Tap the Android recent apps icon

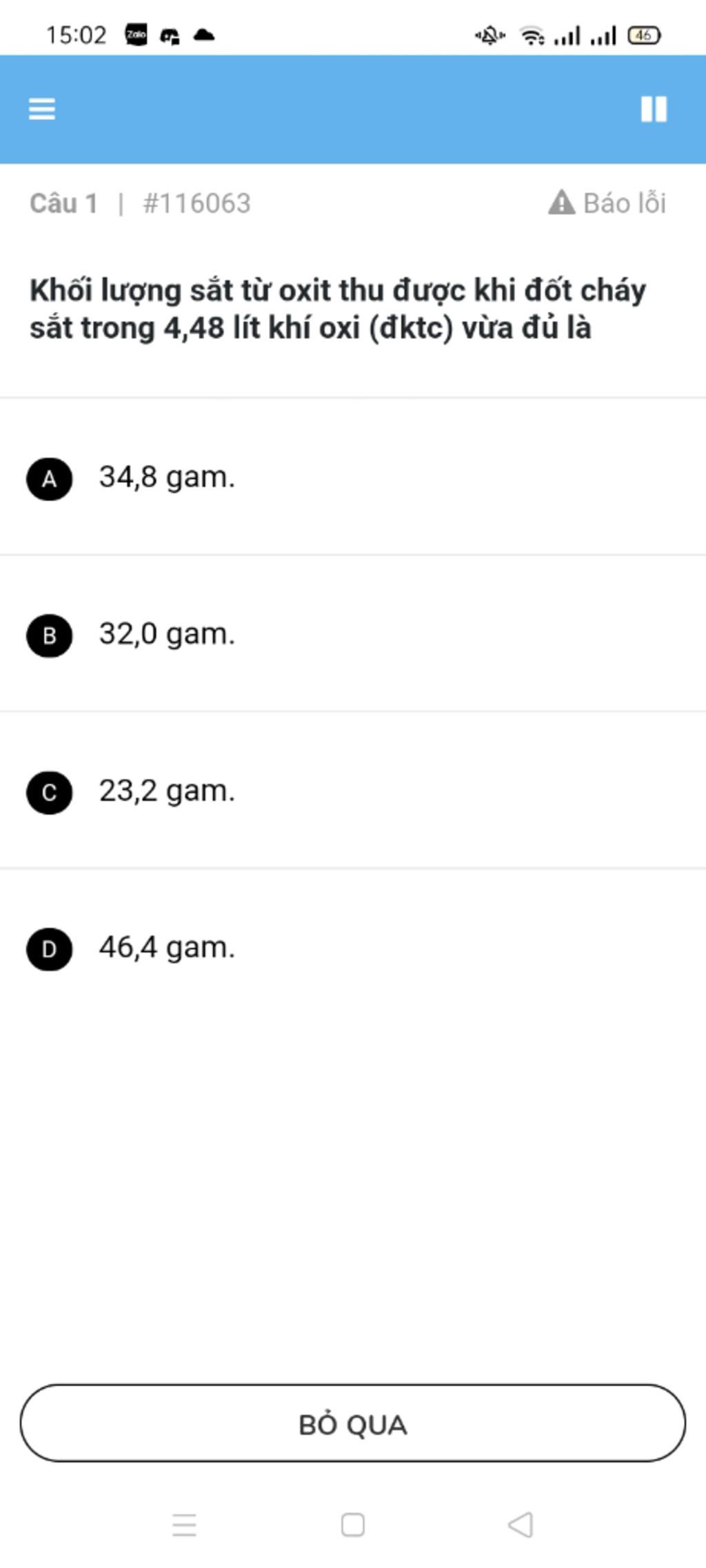[x=184, y=1525]
